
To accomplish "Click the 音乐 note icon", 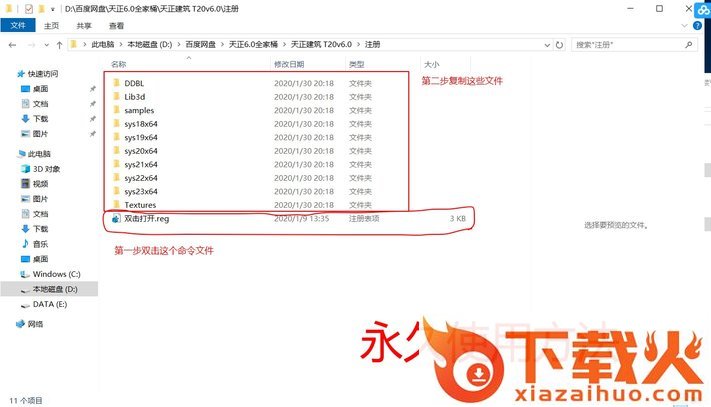I will pyautogui.click(x=25, y=244).
